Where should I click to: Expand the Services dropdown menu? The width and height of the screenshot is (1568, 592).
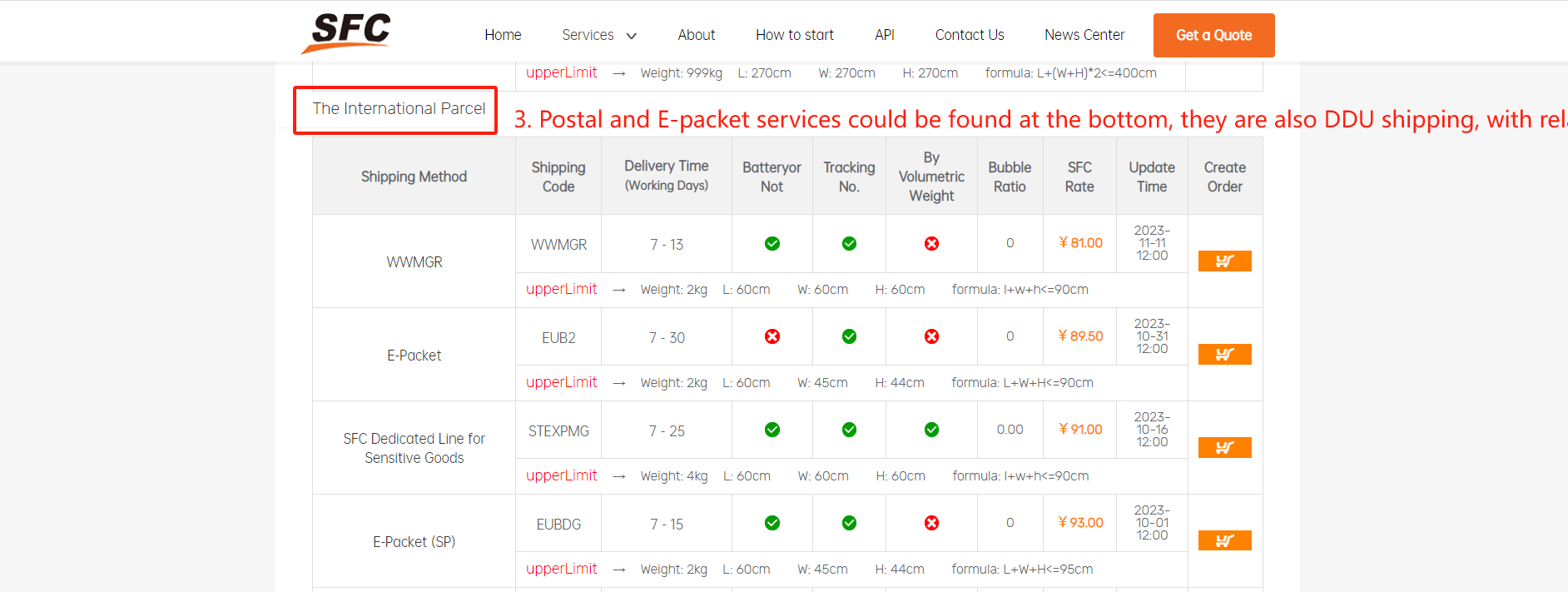pos(599,35)
